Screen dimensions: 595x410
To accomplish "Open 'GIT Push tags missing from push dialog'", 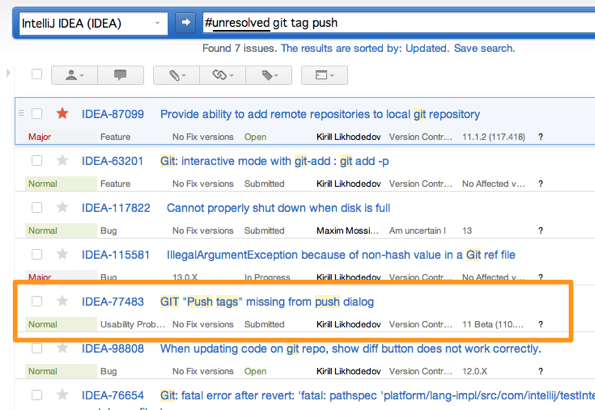I will coord(267,302).
